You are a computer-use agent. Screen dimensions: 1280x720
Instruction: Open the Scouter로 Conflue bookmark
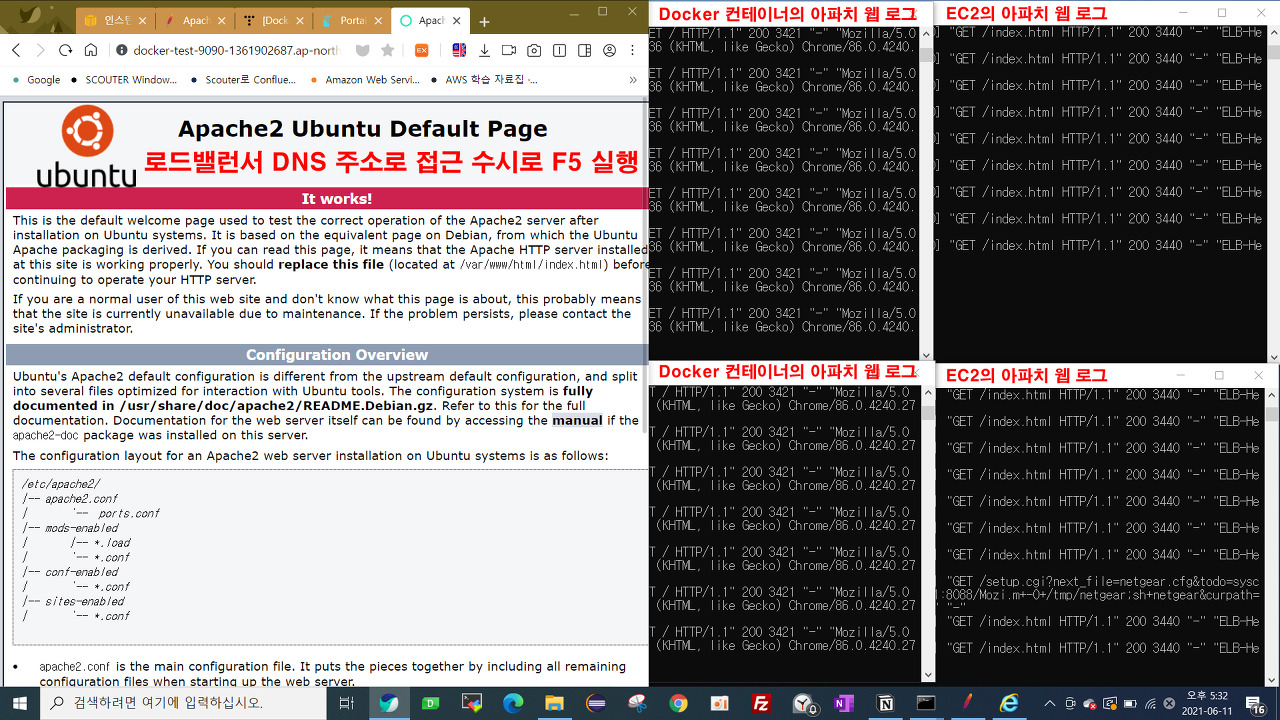pos(243,80)
